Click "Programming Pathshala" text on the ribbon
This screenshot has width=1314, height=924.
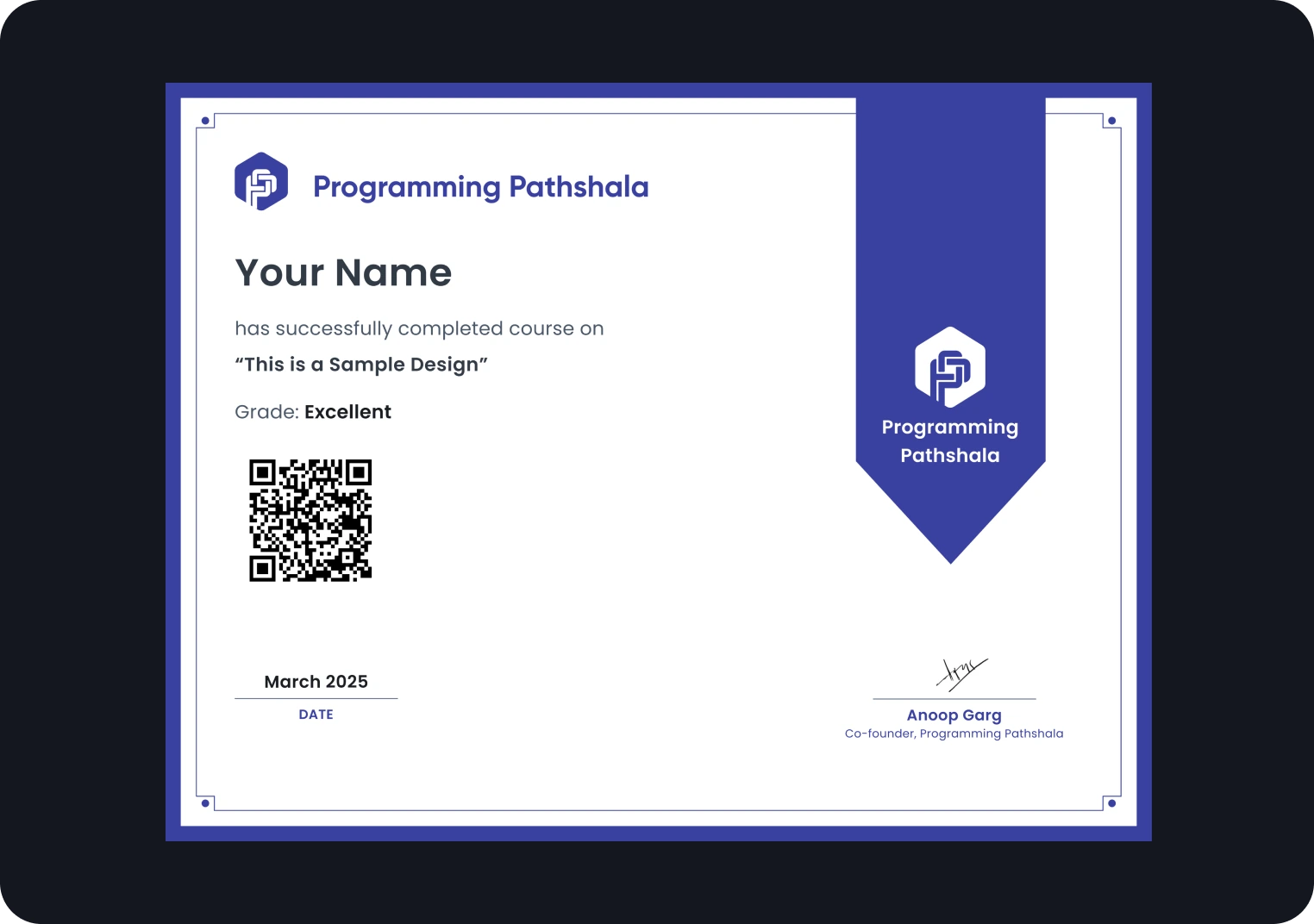pyautogui.click(x=950, y=441)
